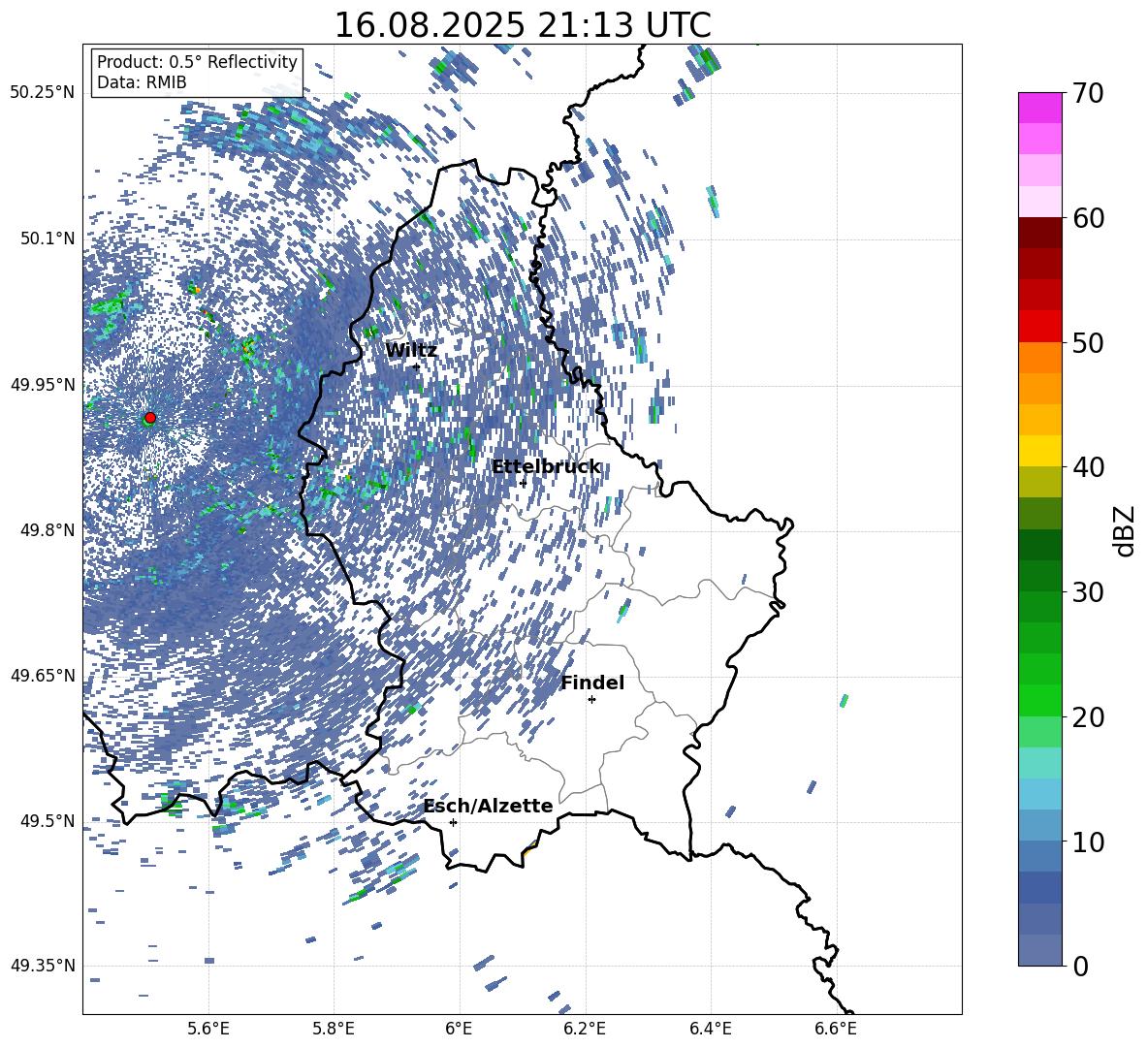Click the Ettelbruck location cross marker
Viewport: 1148px width, 1048px height.
[x=523, y=483]
